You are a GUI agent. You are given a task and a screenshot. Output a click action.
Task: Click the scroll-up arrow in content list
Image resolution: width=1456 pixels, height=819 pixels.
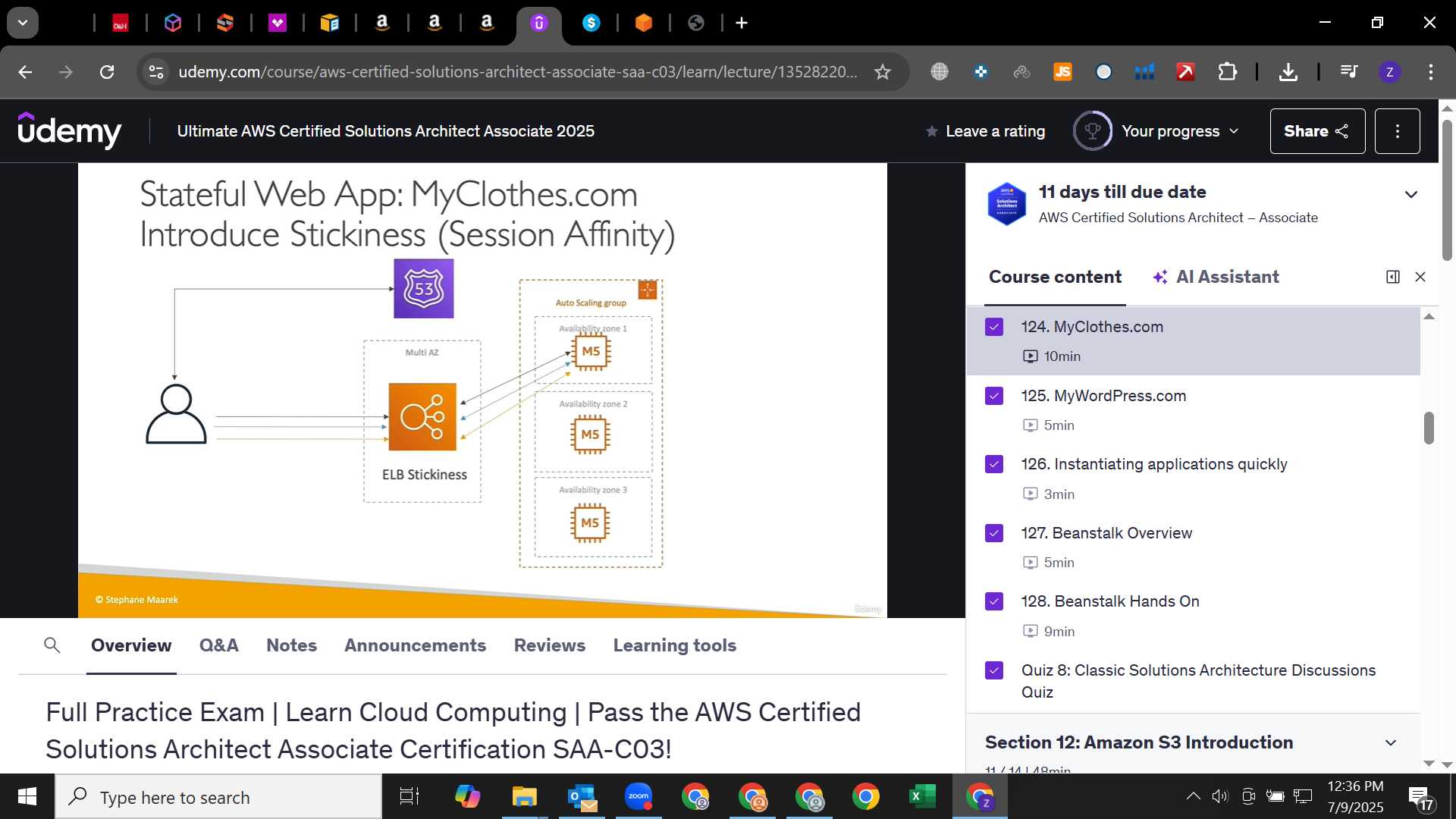(1429, 316)
